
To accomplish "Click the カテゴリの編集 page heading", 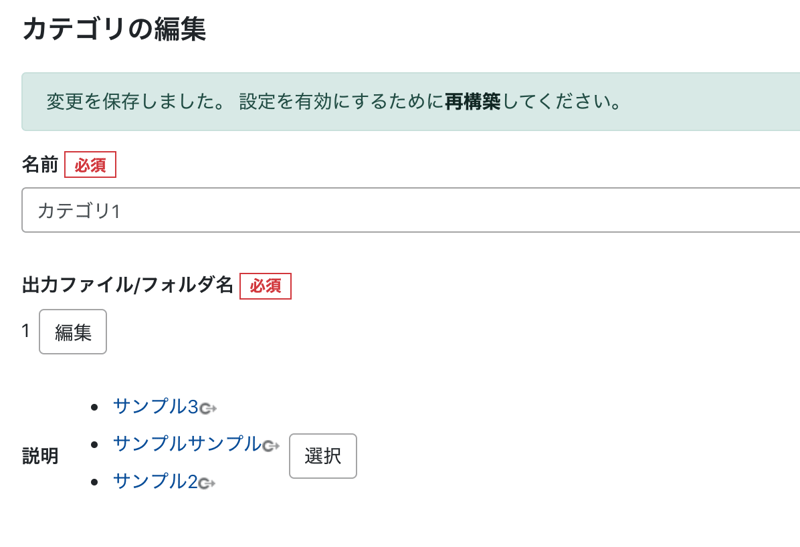I will pyautogui.click(x=113, y=29).
